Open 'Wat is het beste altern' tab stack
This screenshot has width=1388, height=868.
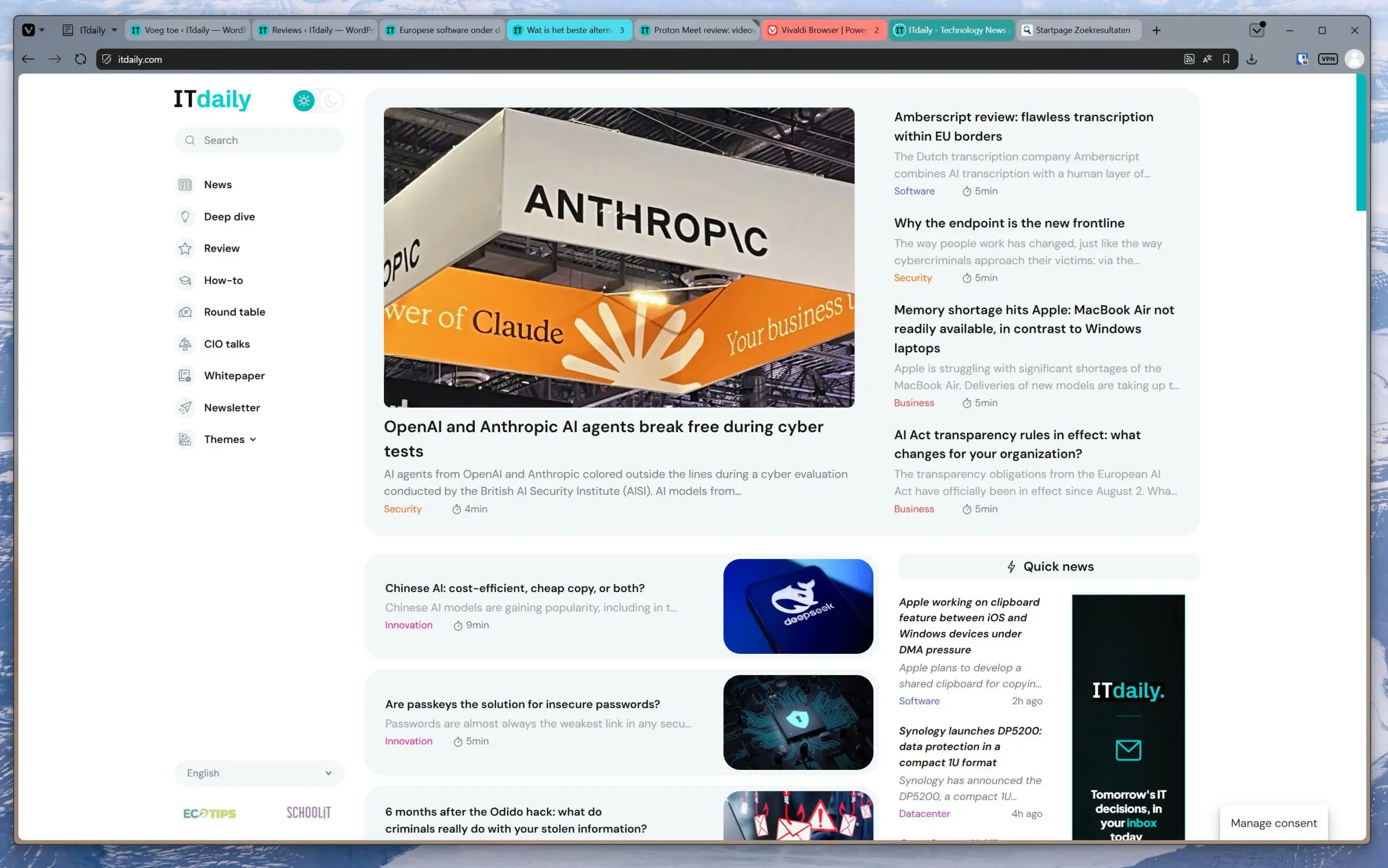click(570, 30)
